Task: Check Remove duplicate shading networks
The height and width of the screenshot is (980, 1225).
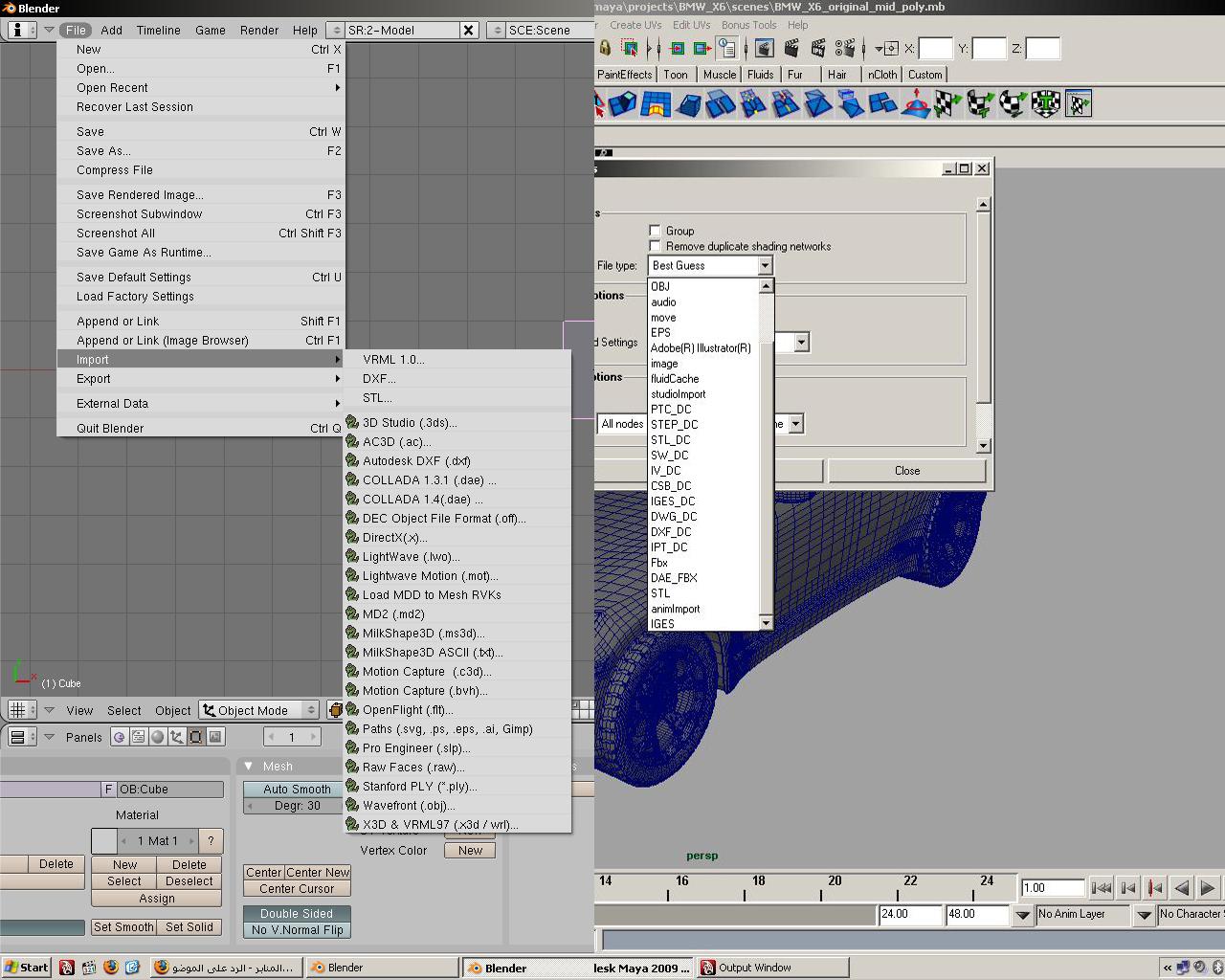Action: point(655,246)
